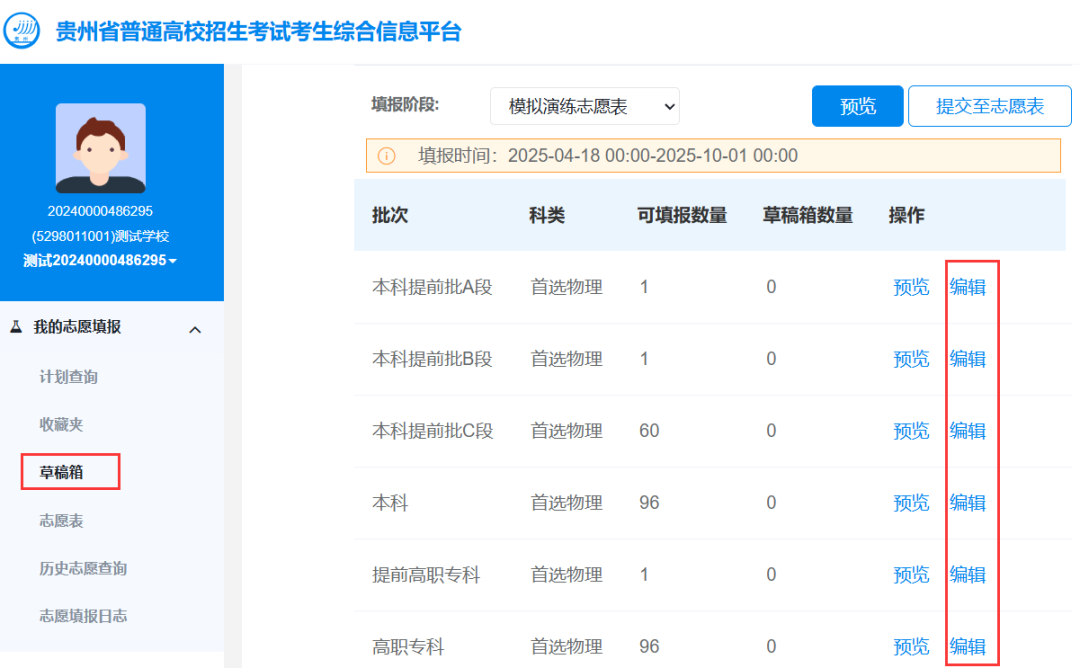This screenshot has width=1080, height=668.
Task: Click the blue 预览 button
Action: (857, 106)
